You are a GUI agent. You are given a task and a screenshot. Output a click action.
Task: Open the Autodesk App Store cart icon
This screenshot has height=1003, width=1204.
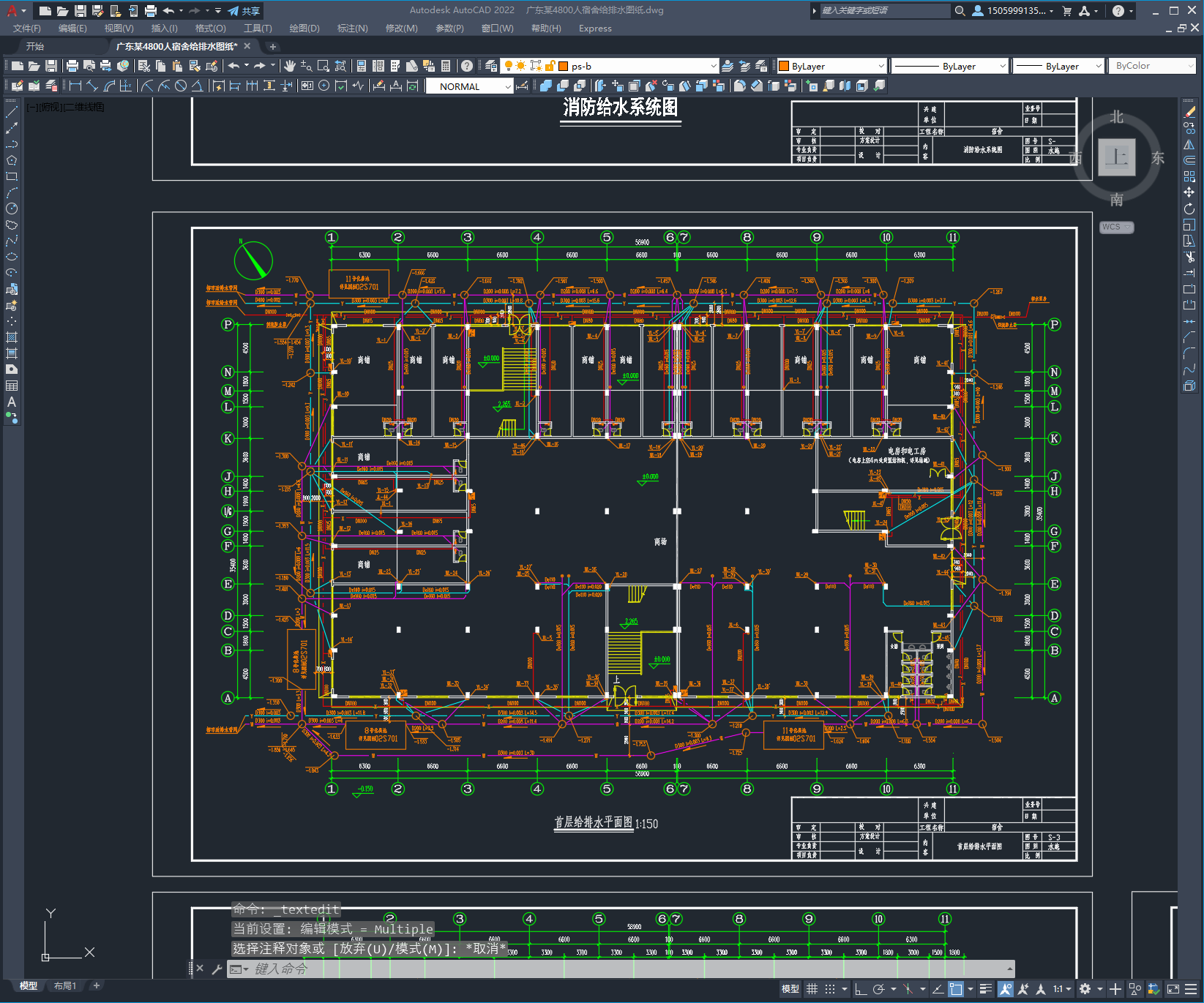1067,11
